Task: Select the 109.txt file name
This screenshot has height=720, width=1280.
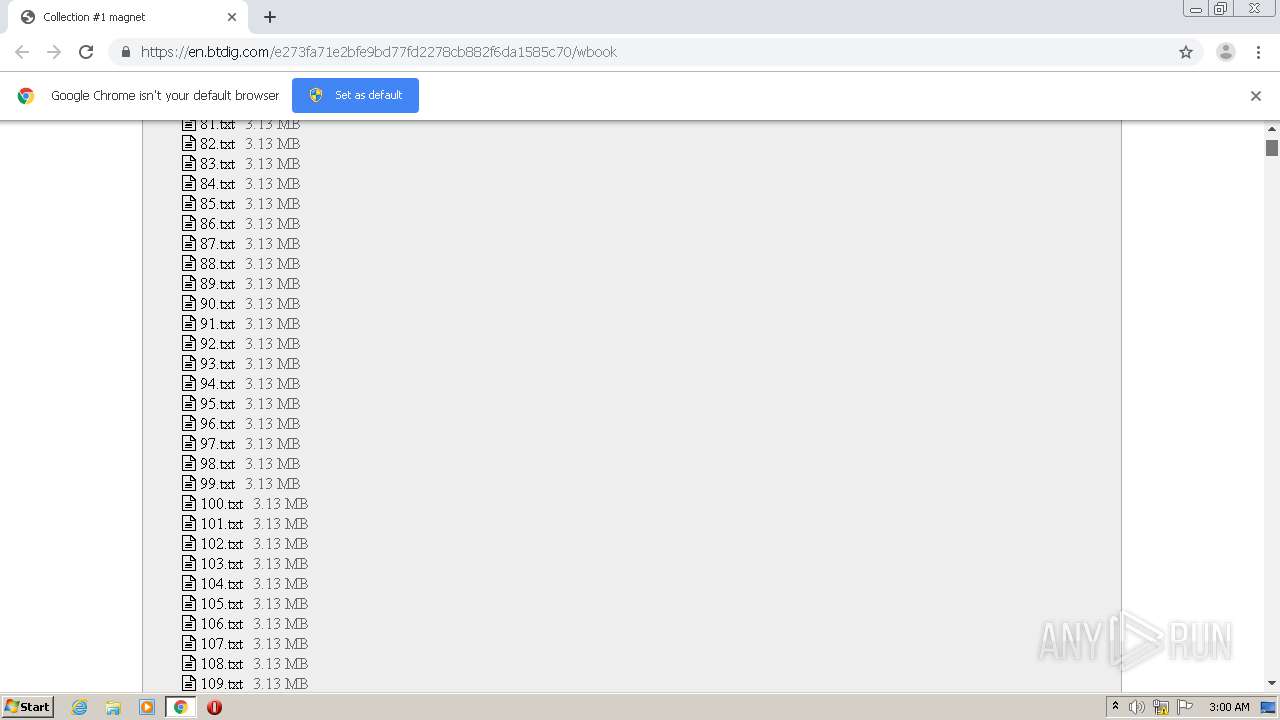Action: pyautogui.click(x=221, y=684)
